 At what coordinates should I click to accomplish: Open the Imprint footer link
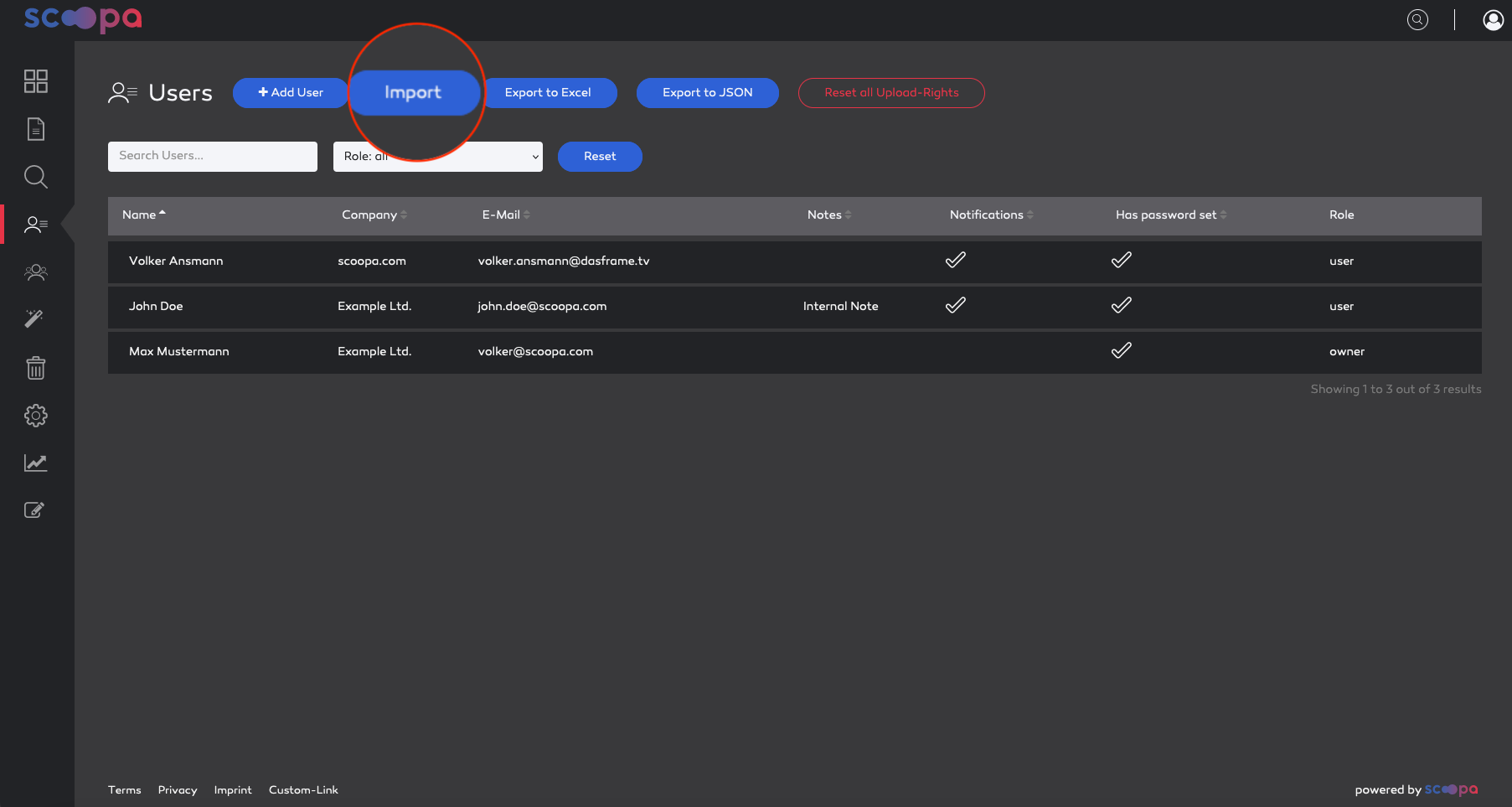click(233, 790)
